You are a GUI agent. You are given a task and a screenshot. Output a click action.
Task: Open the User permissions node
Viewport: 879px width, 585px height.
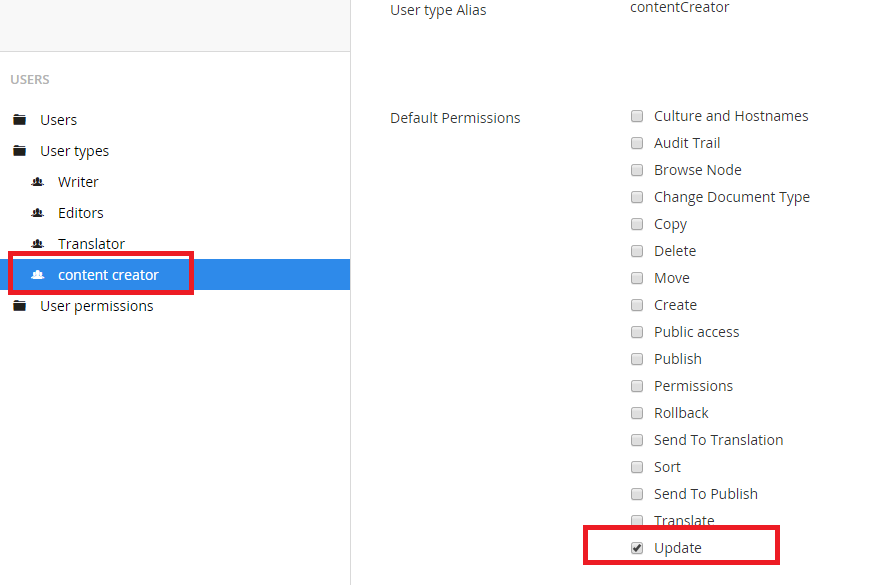point(96,306)
